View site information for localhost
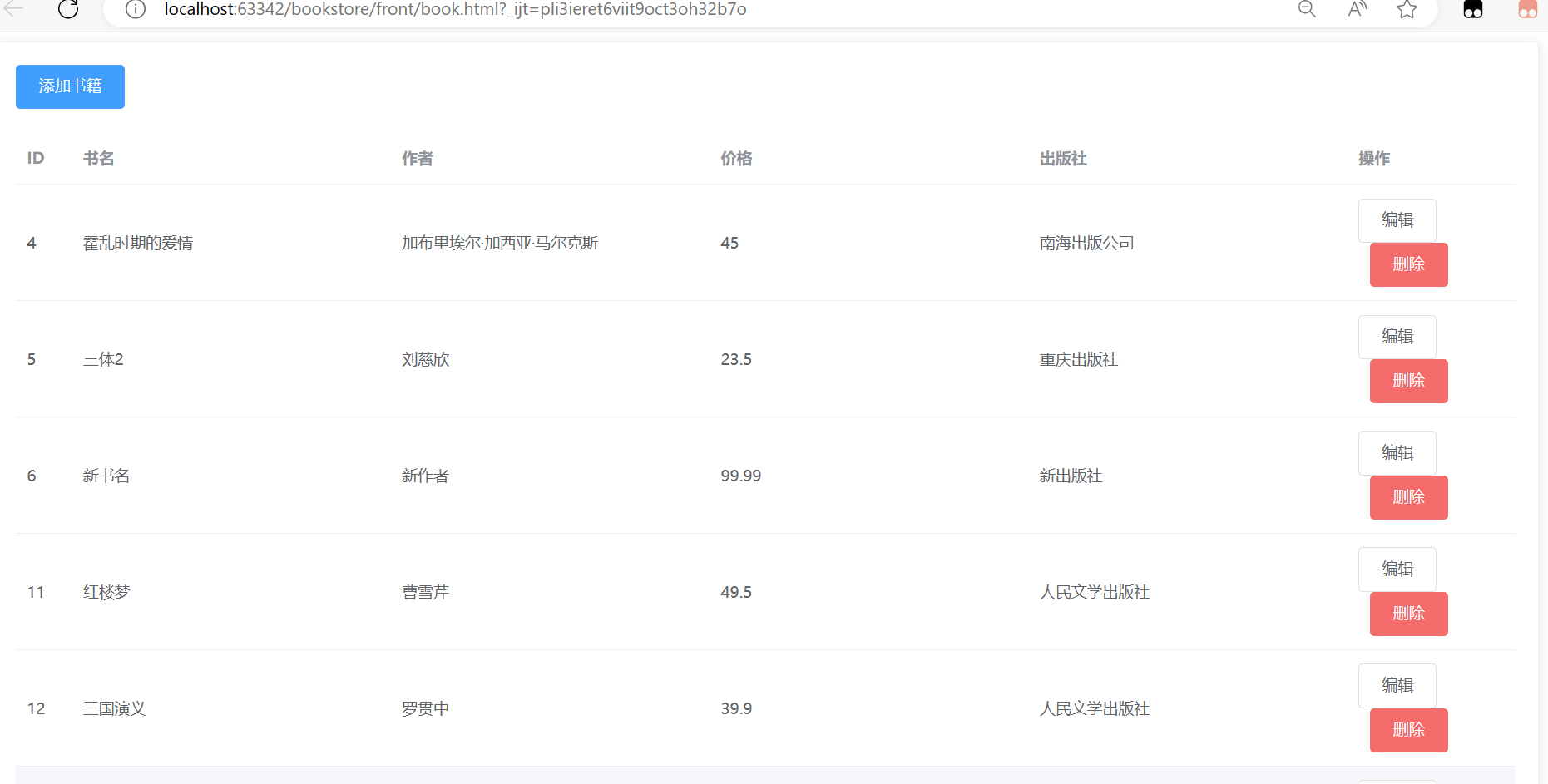 (135, 9)
